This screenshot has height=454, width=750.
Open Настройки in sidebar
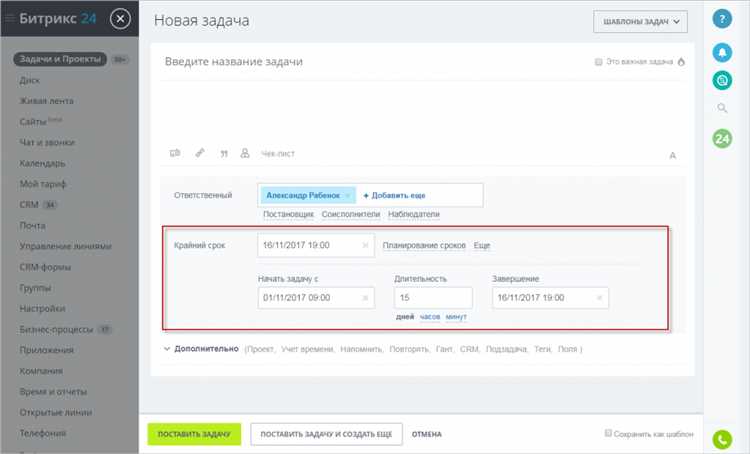click(x=42, y=309)
